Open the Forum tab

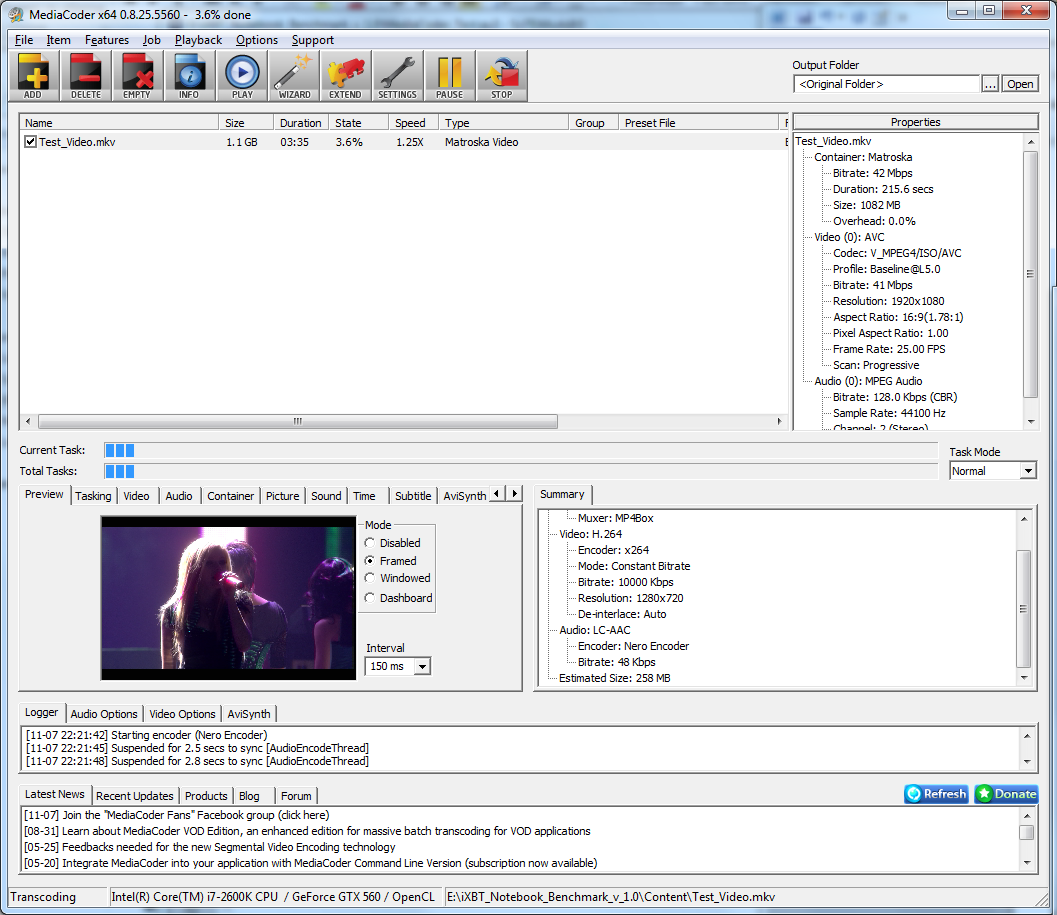[x=296, y=796]
